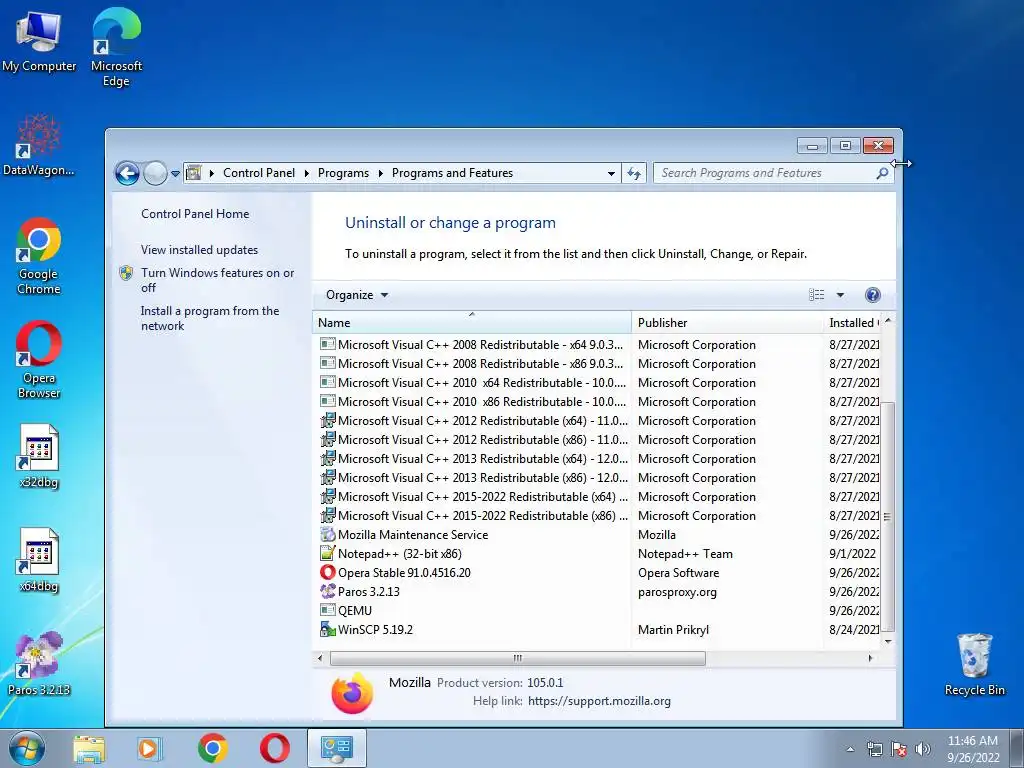Open View installed updates link
Viewport: 1024px width, 768px height.
(x=199, y=249)
